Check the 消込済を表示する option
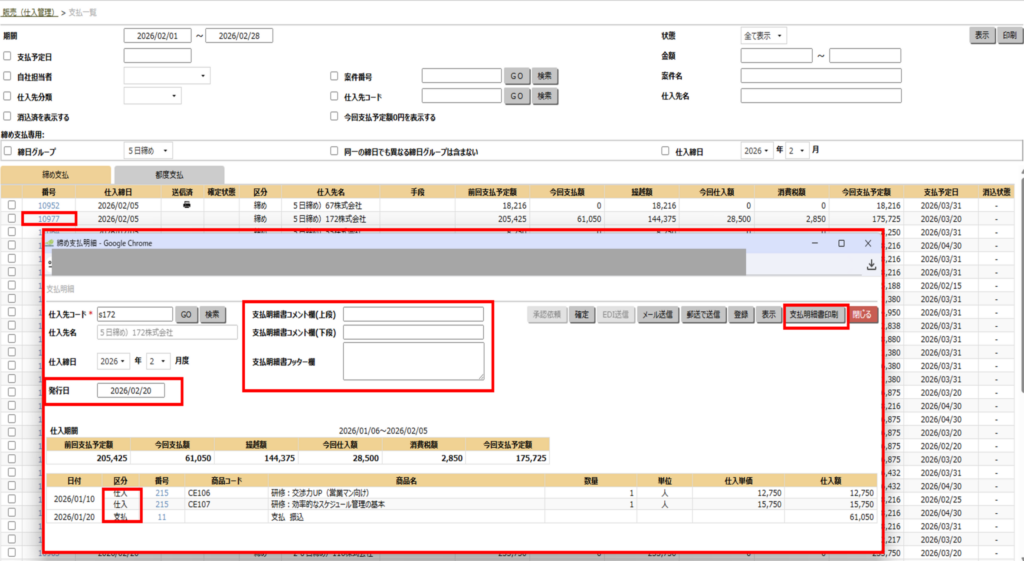The width and height of the screenshot is (1024, 561). 8,117
